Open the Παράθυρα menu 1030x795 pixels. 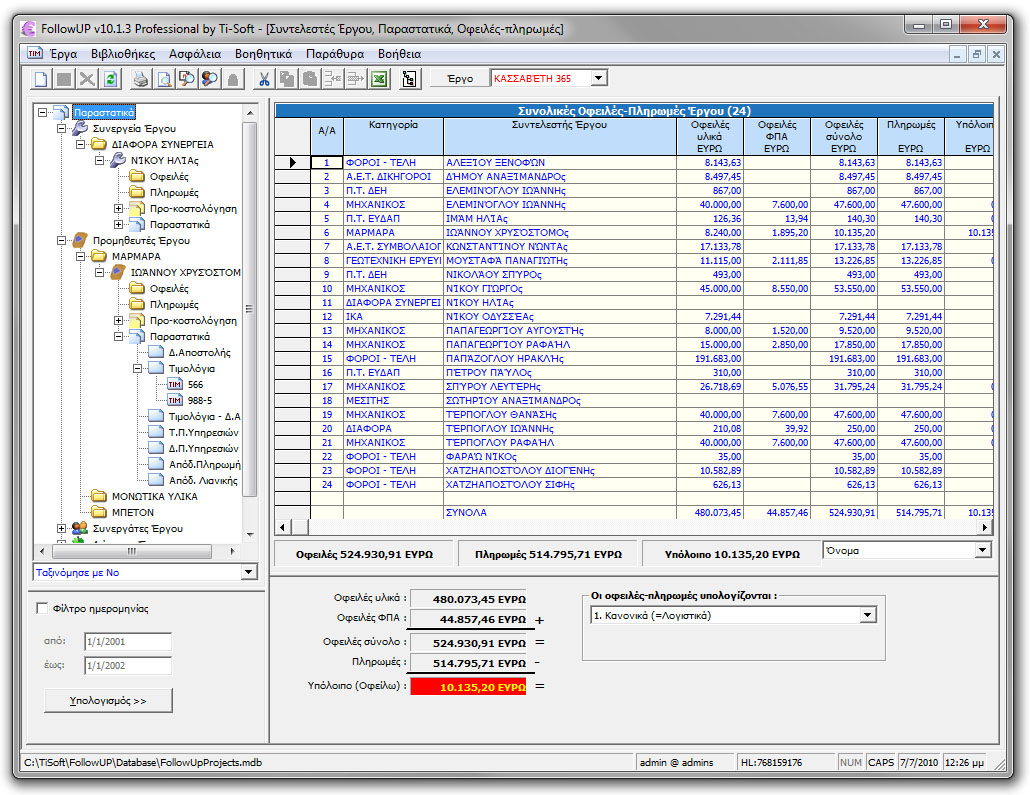[x=335, y=53]
